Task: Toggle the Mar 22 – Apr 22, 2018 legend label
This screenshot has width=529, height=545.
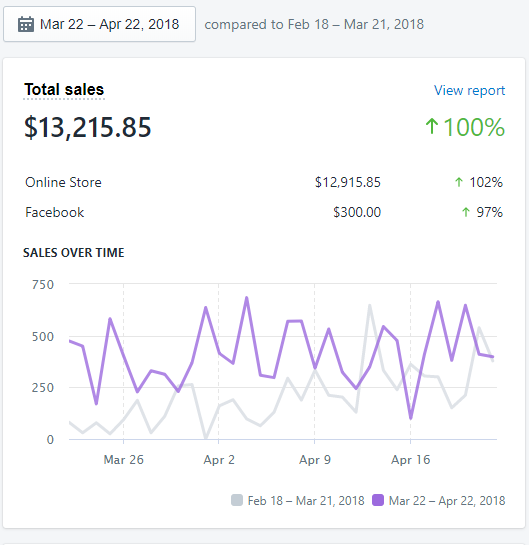Action: (447, 501)
